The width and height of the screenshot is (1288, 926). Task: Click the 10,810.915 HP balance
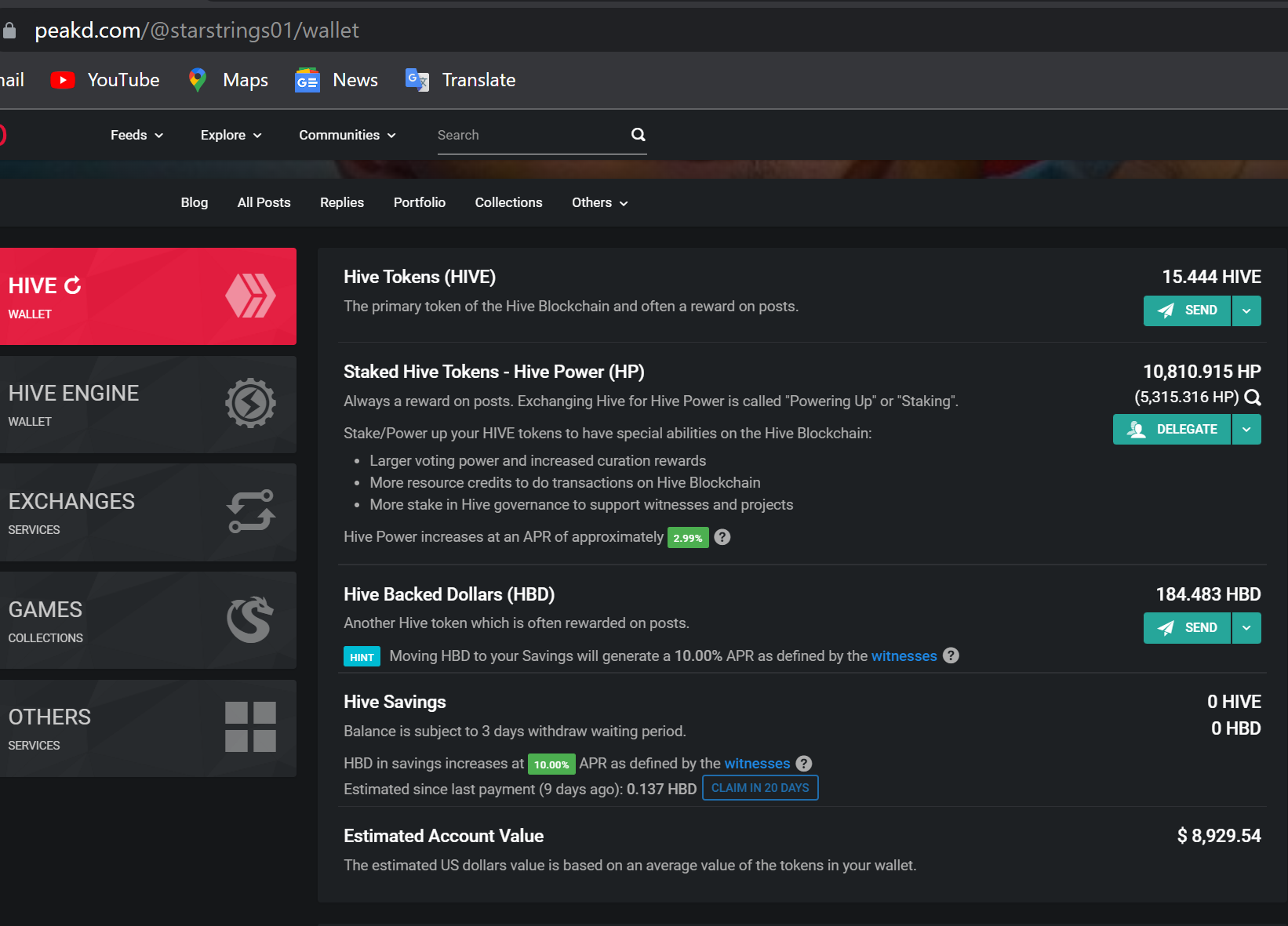pos(1202,372)
